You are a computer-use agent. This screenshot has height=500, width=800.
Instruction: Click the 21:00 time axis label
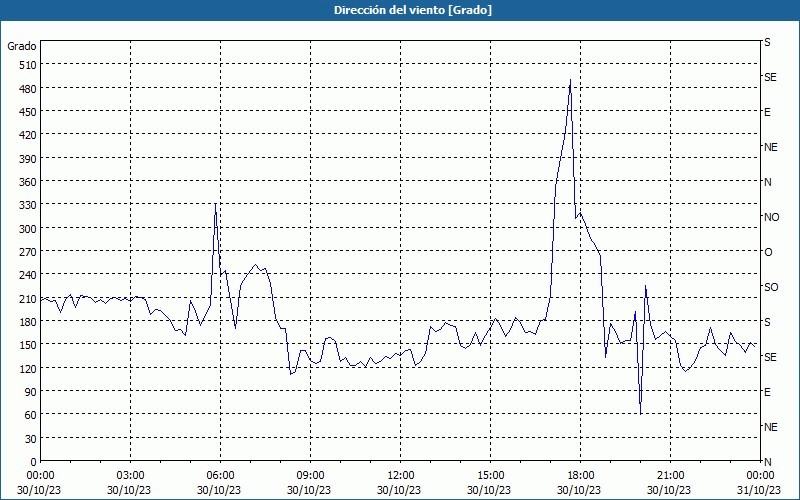click(x=670, y=476)
